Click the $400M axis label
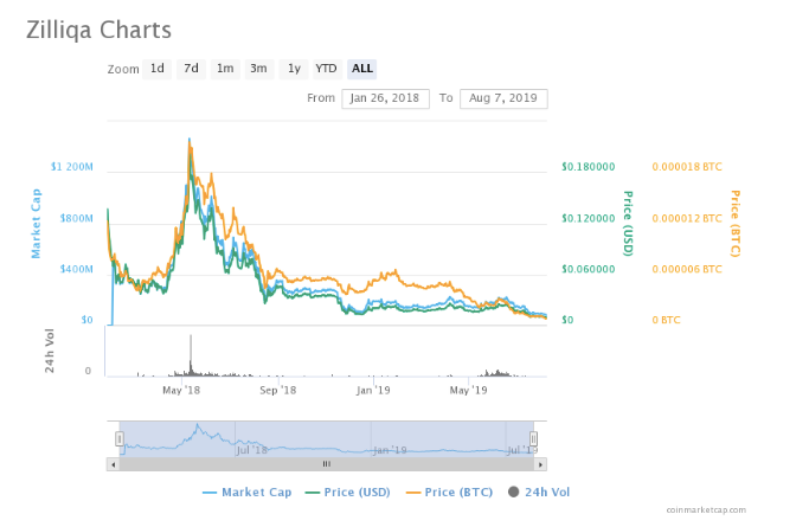Screen dimensions: 790x527 76,269
